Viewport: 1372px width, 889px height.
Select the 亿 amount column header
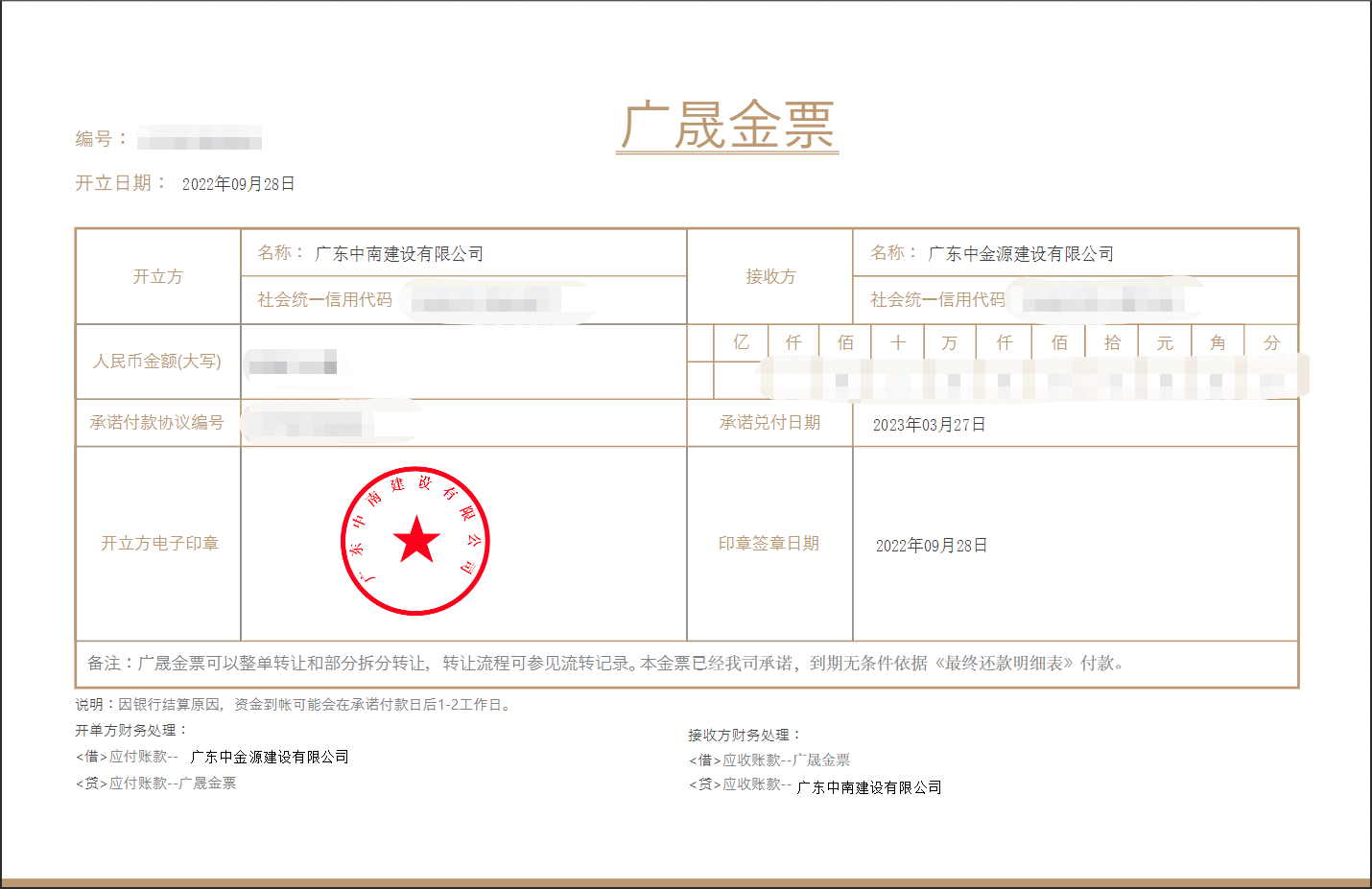(x=741, y=342)
